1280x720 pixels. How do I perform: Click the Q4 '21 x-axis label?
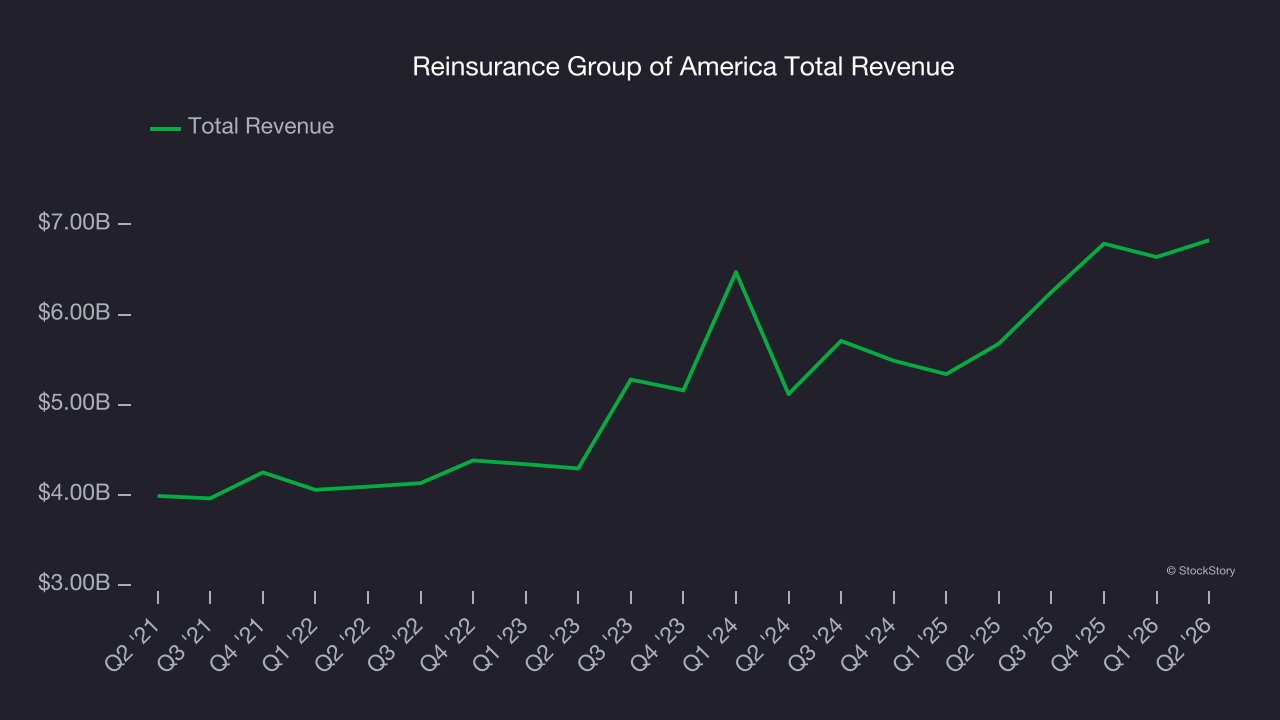click(x=240, y=643)
